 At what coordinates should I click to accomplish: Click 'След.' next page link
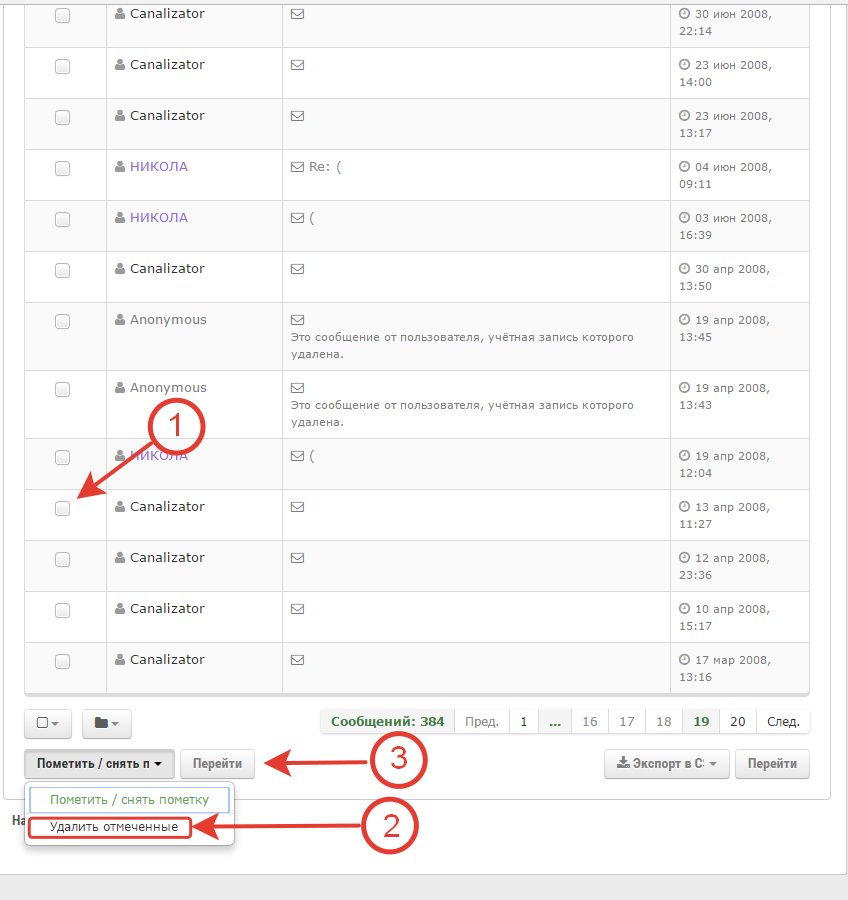(x=783, y=722)
